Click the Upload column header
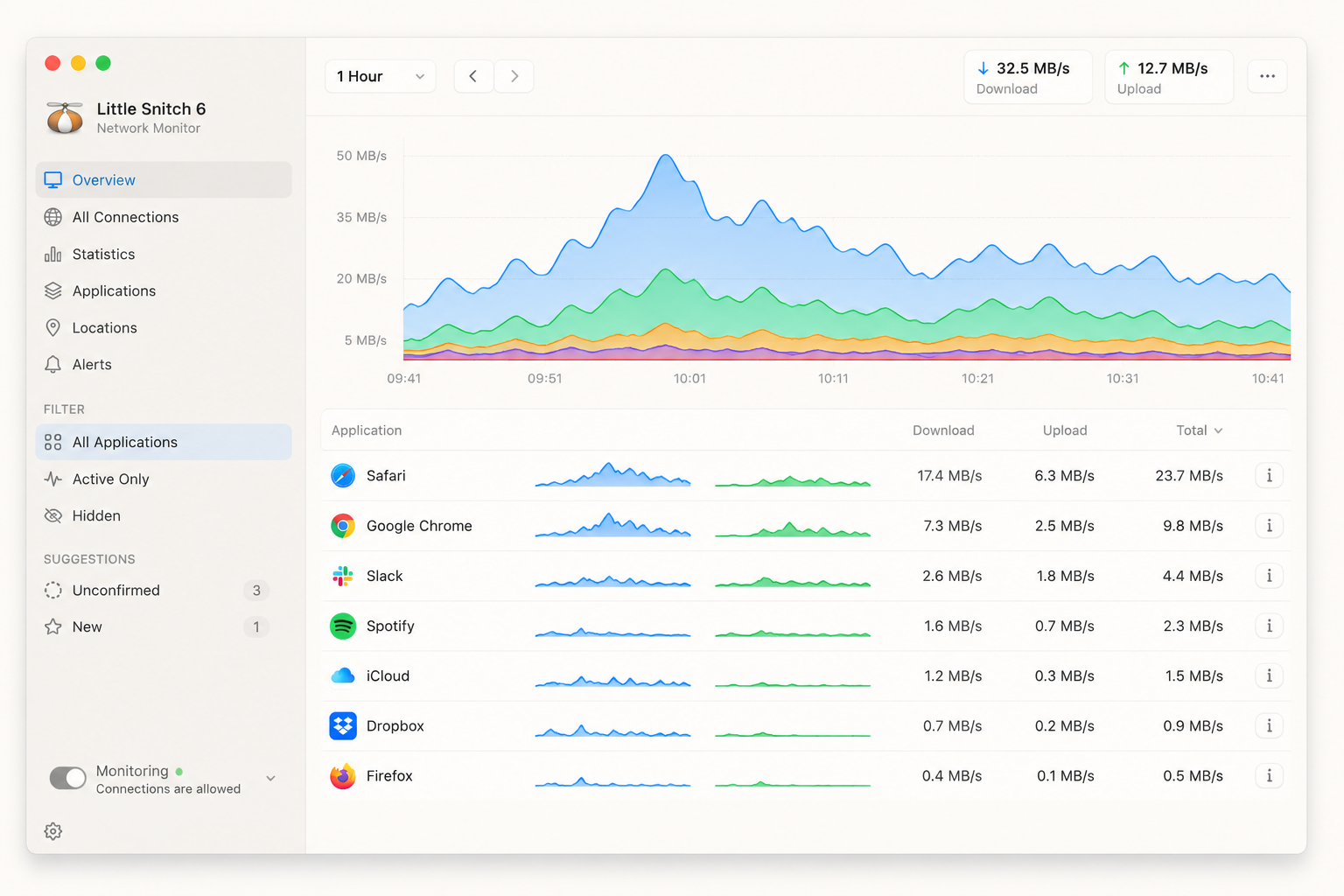Viewport: 1344px width, 896px height. pos(1065,430)
